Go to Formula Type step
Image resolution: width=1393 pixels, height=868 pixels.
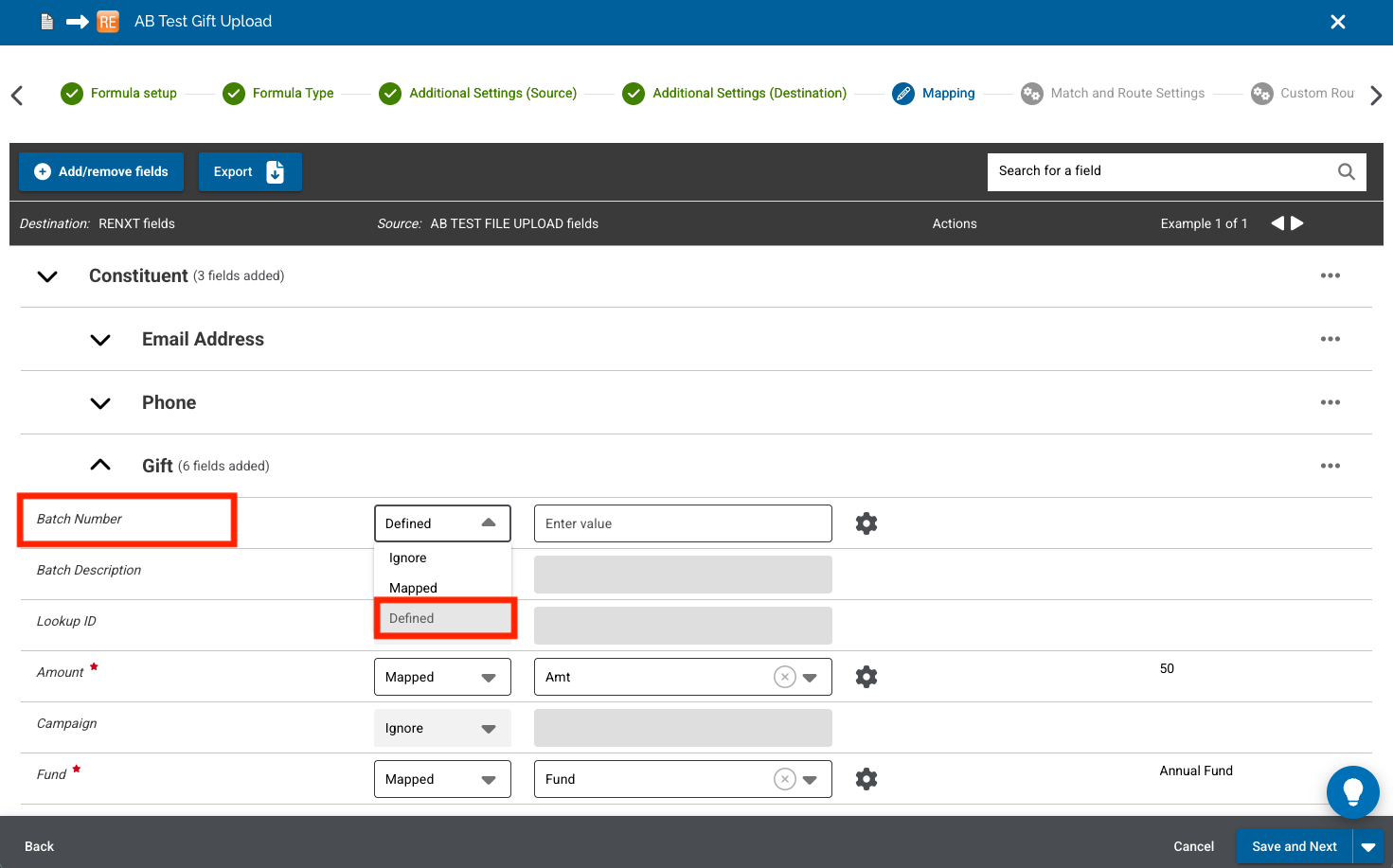coord(278,93)
